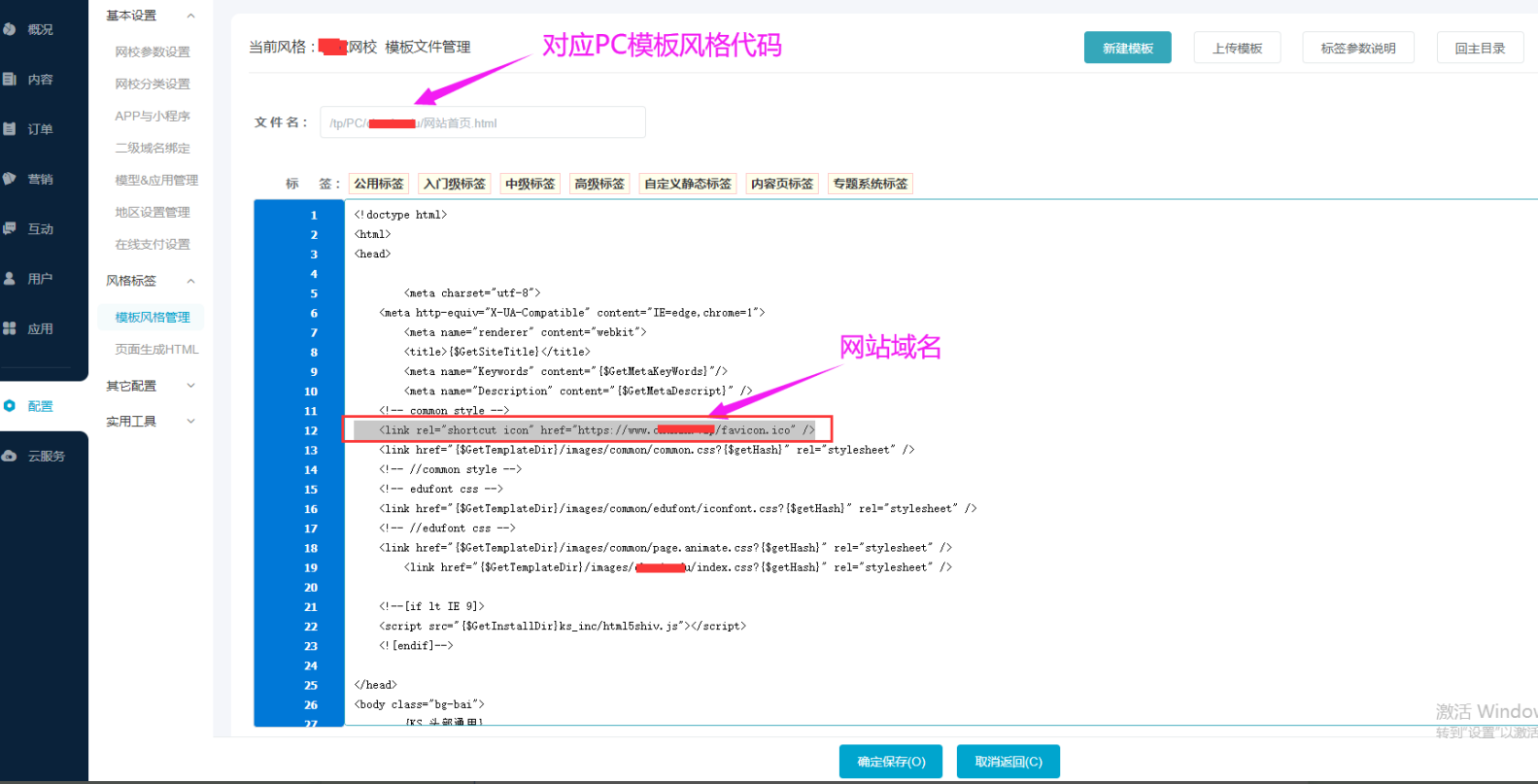Collapse the 风格标签 section chevron
Screen dimensions: 1538x784
190,281
